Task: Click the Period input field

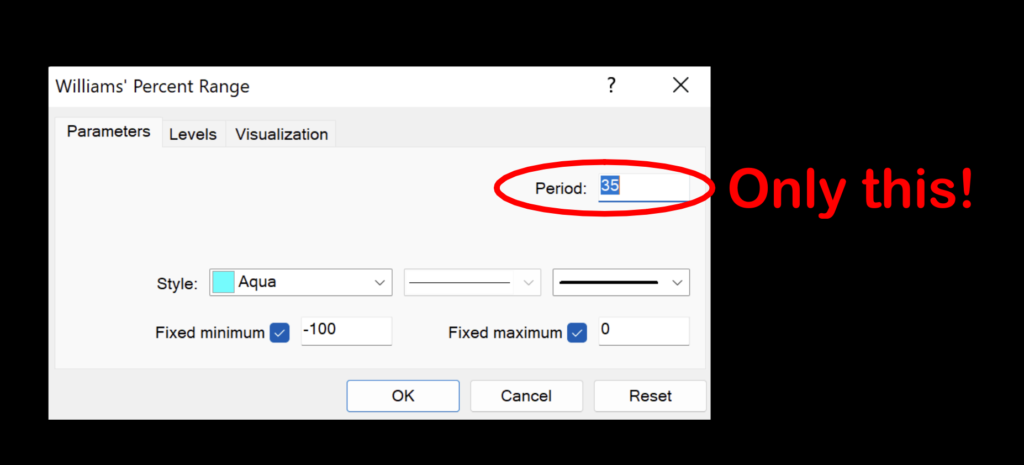Action: [643, 187]
